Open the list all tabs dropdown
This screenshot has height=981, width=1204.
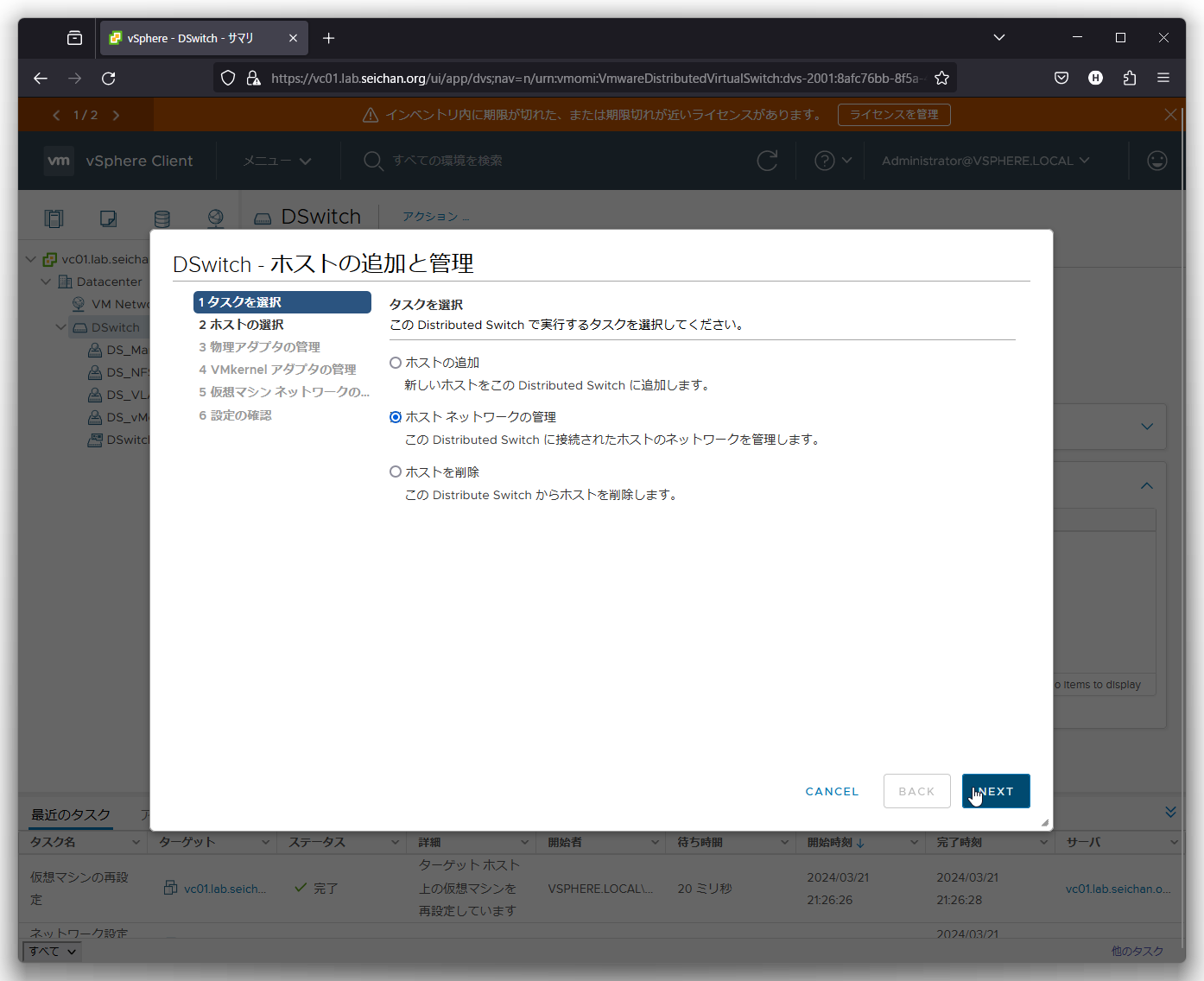point(999,38)
